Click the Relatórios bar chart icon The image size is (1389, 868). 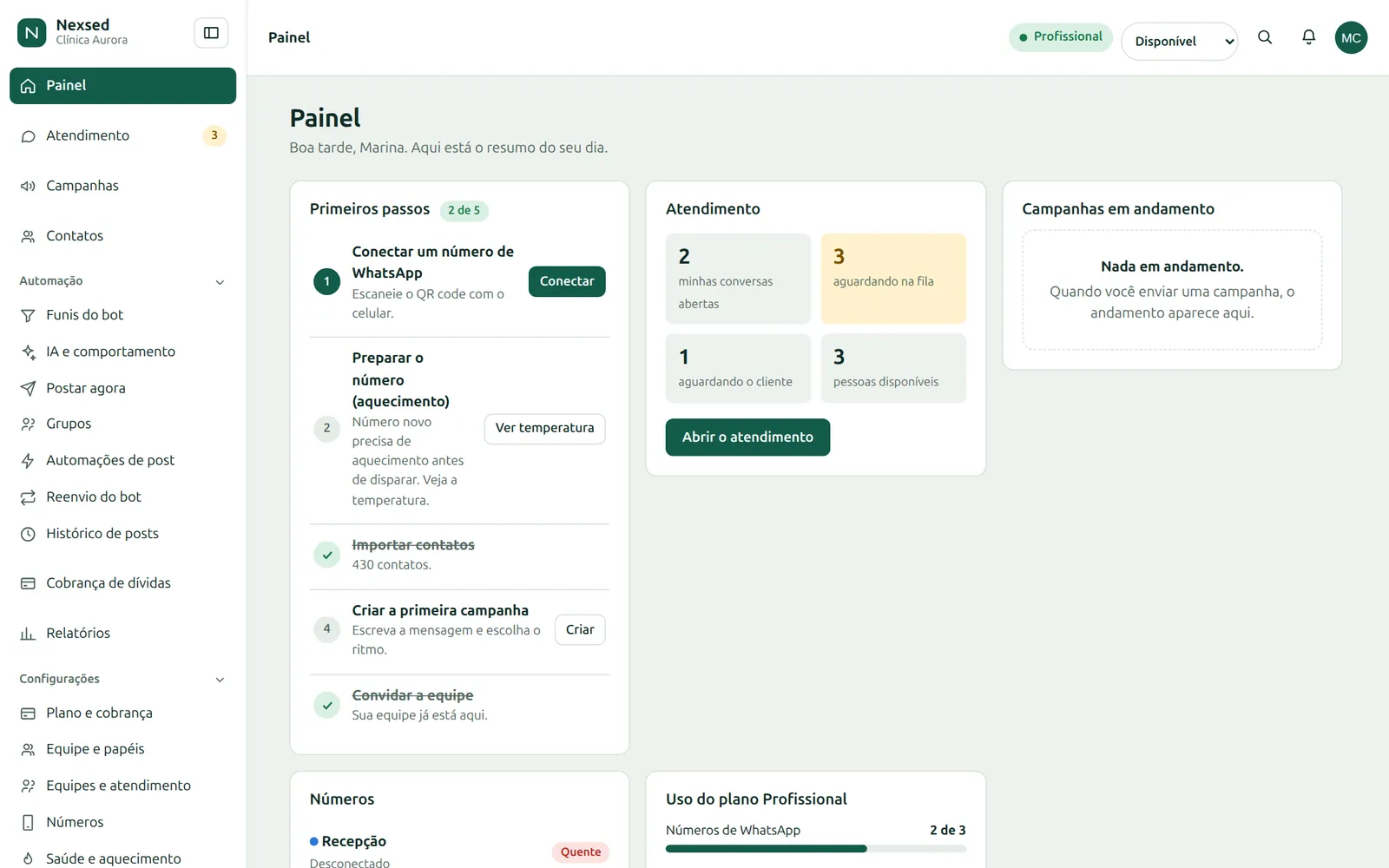[28, 634]
